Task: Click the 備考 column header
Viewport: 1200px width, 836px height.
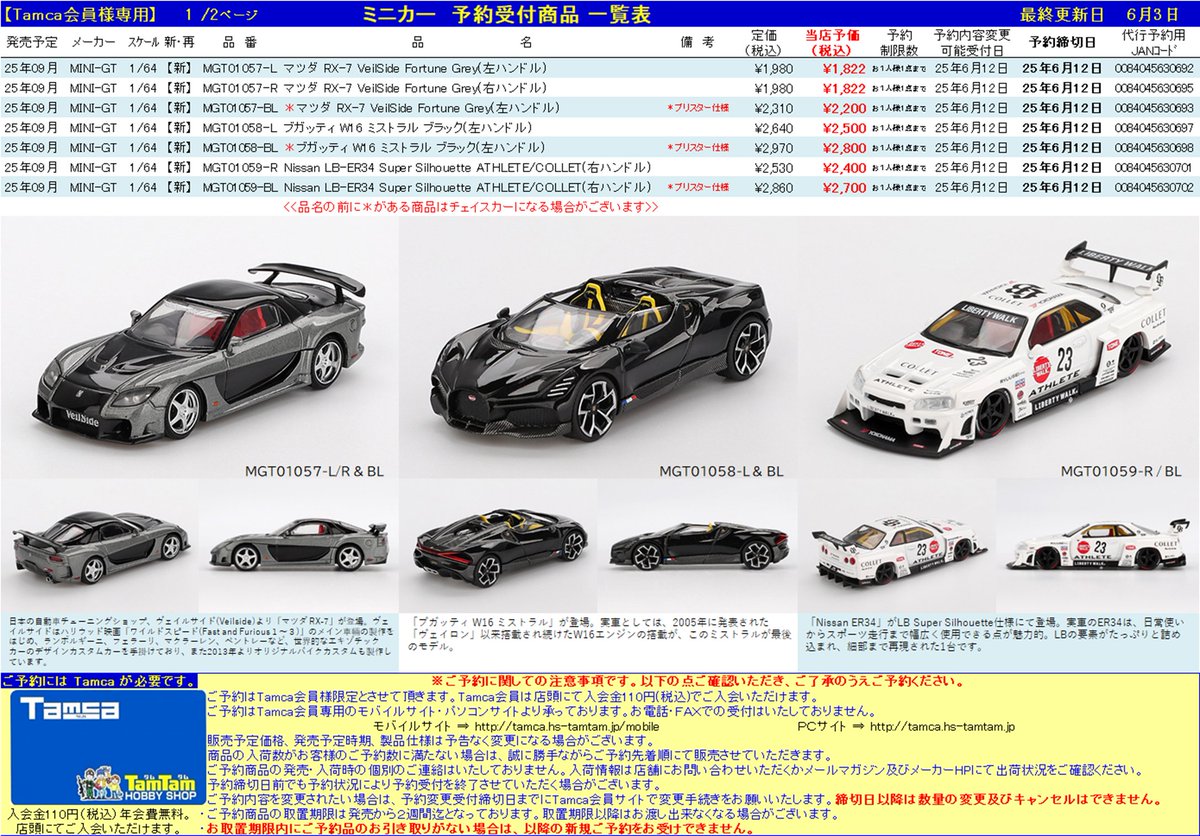Action: [697, 43]
